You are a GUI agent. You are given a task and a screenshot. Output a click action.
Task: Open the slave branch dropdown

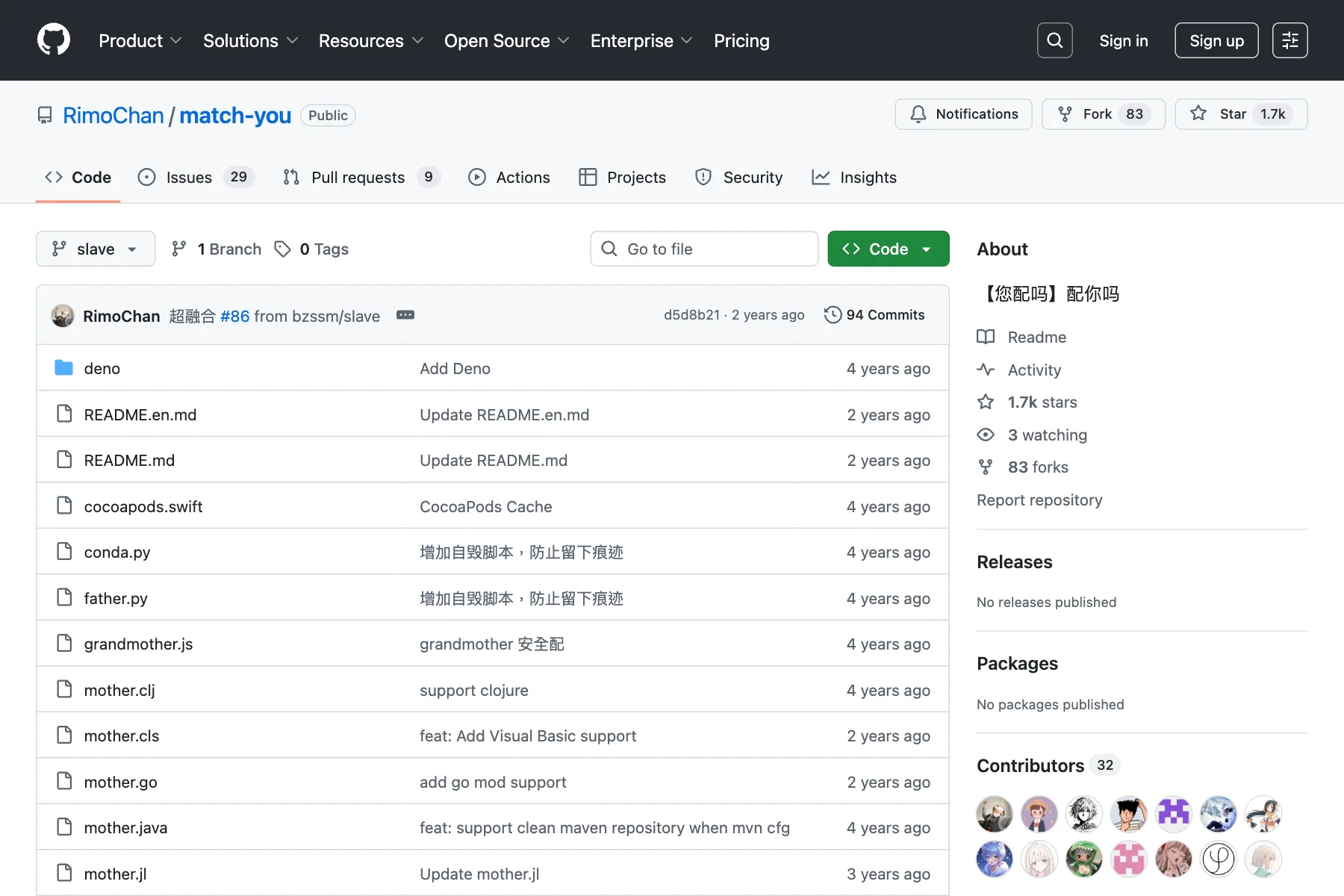point(96,249)
